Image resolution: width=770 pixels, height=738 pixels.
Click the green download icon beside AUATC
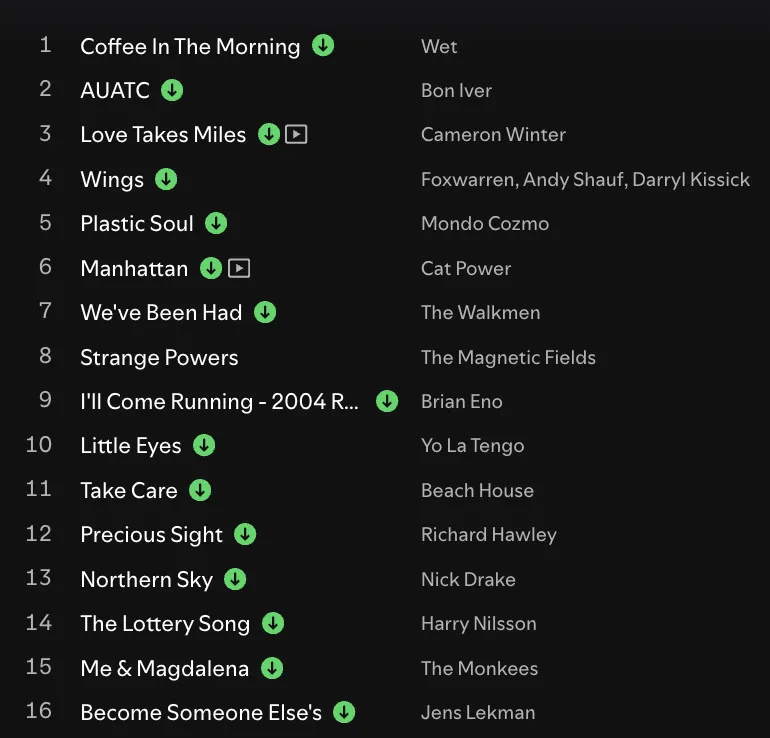click(x=172, y=90)
